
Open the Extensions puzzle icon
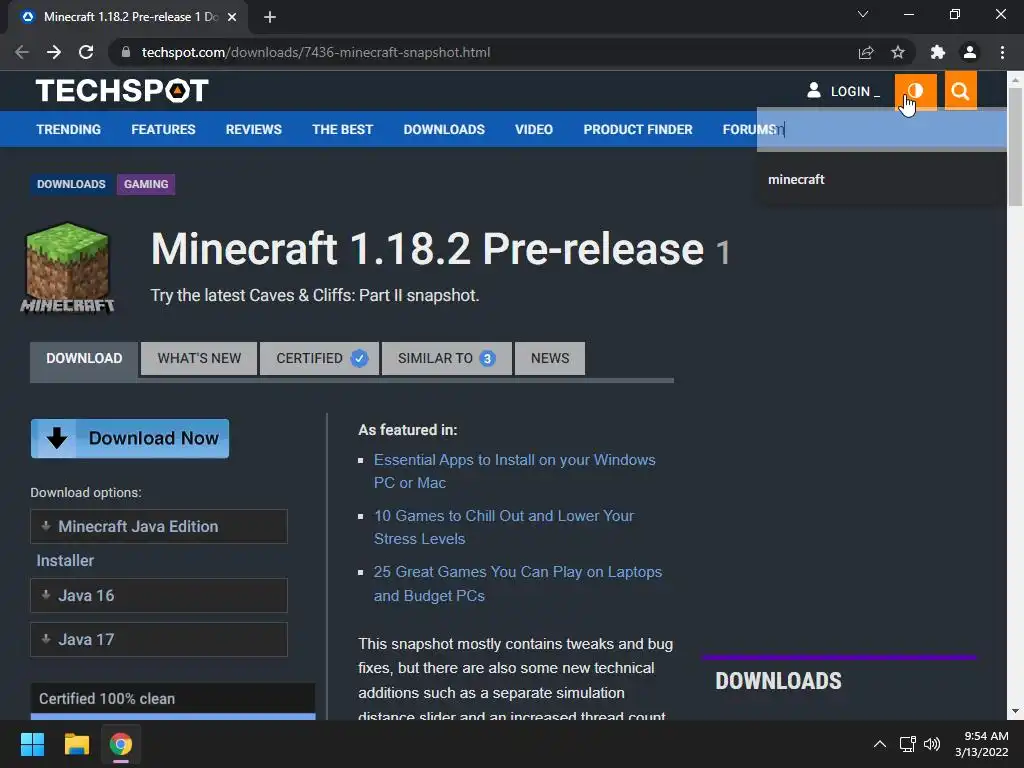coord(938,52)
